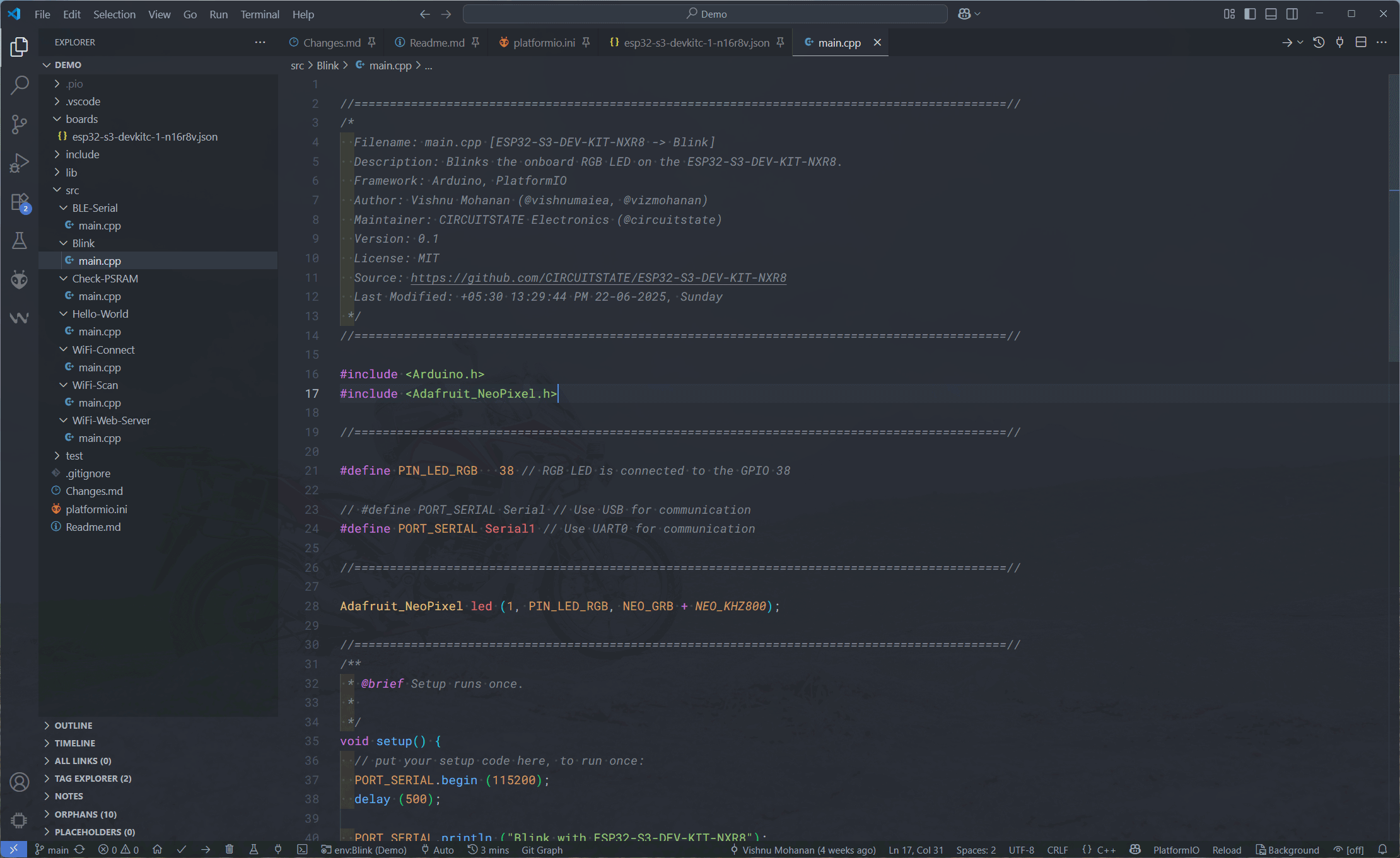Expand the include folder
Image resolution: width=1400 pixels, height=858 pixels.
coord(82,154)
